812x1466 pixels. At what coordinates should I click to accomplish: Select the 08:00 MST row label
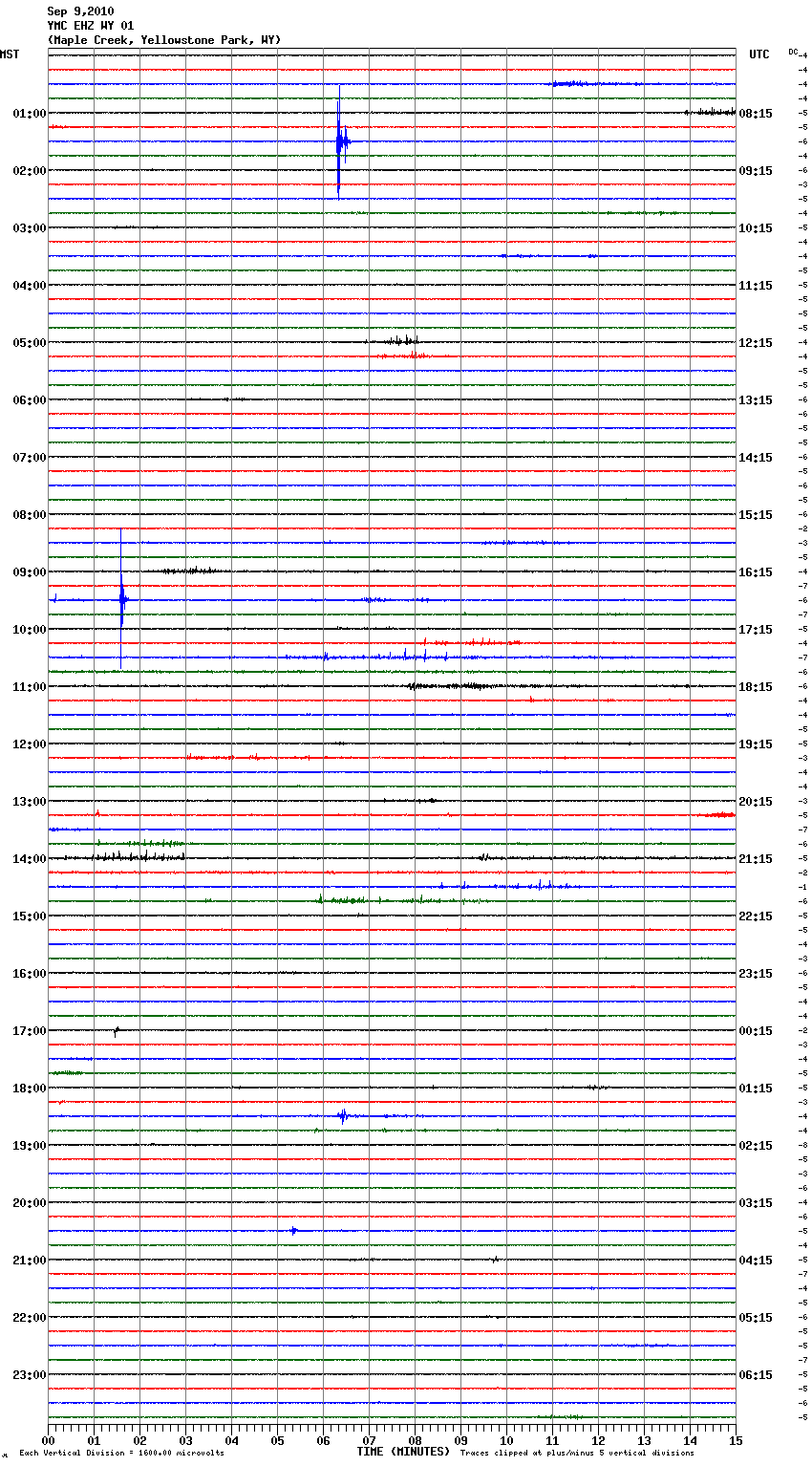pyautogui.click(x=29, y=515)
